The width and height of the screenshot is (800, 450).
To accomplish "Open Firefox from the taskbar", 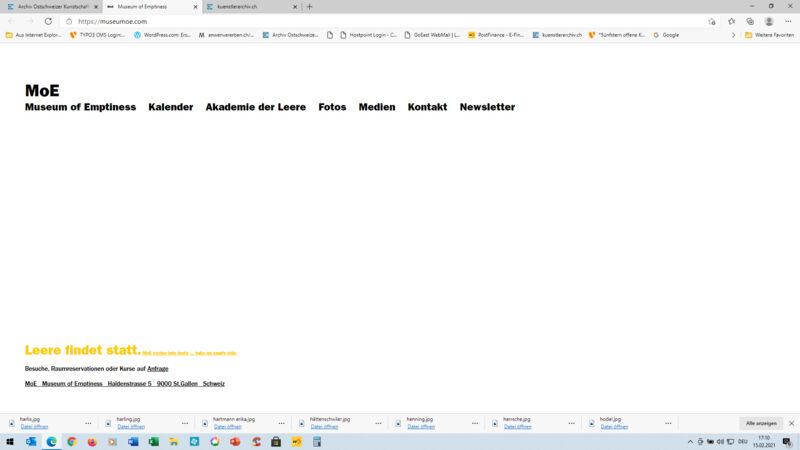I will pyautogui.click(x=92, y=442).
